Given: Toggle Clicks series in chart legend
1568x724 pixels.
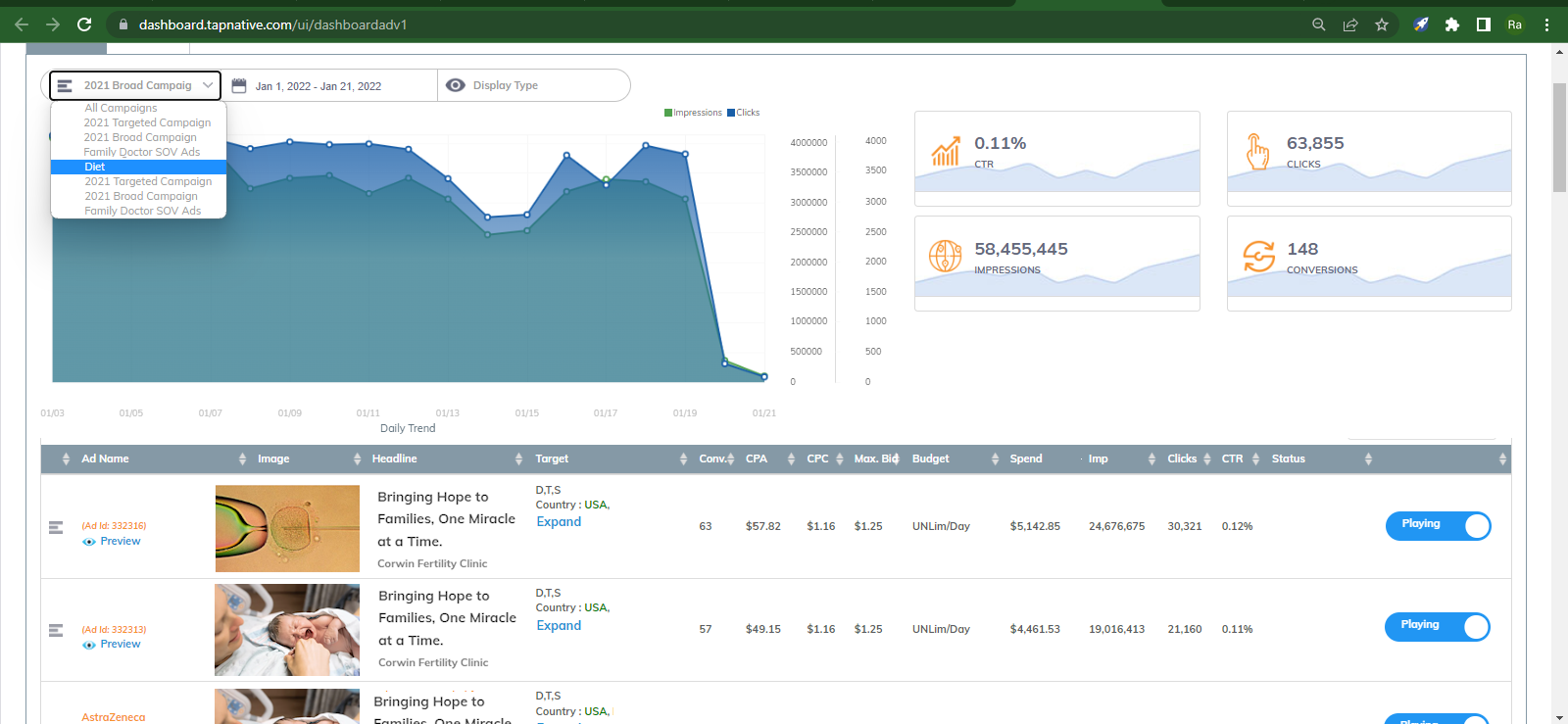Looking at the screenshot, I should [744, 113].
